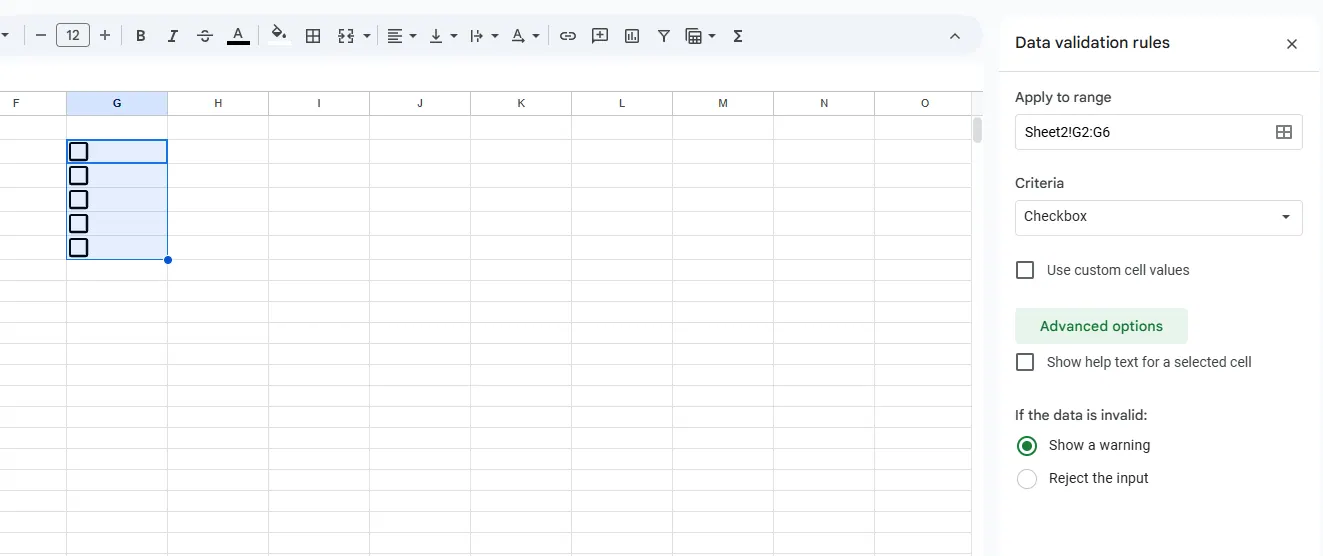Insert a comment from toolbar
The height and width of the screenshot is (556, 1323).
(x=600, y=36)
